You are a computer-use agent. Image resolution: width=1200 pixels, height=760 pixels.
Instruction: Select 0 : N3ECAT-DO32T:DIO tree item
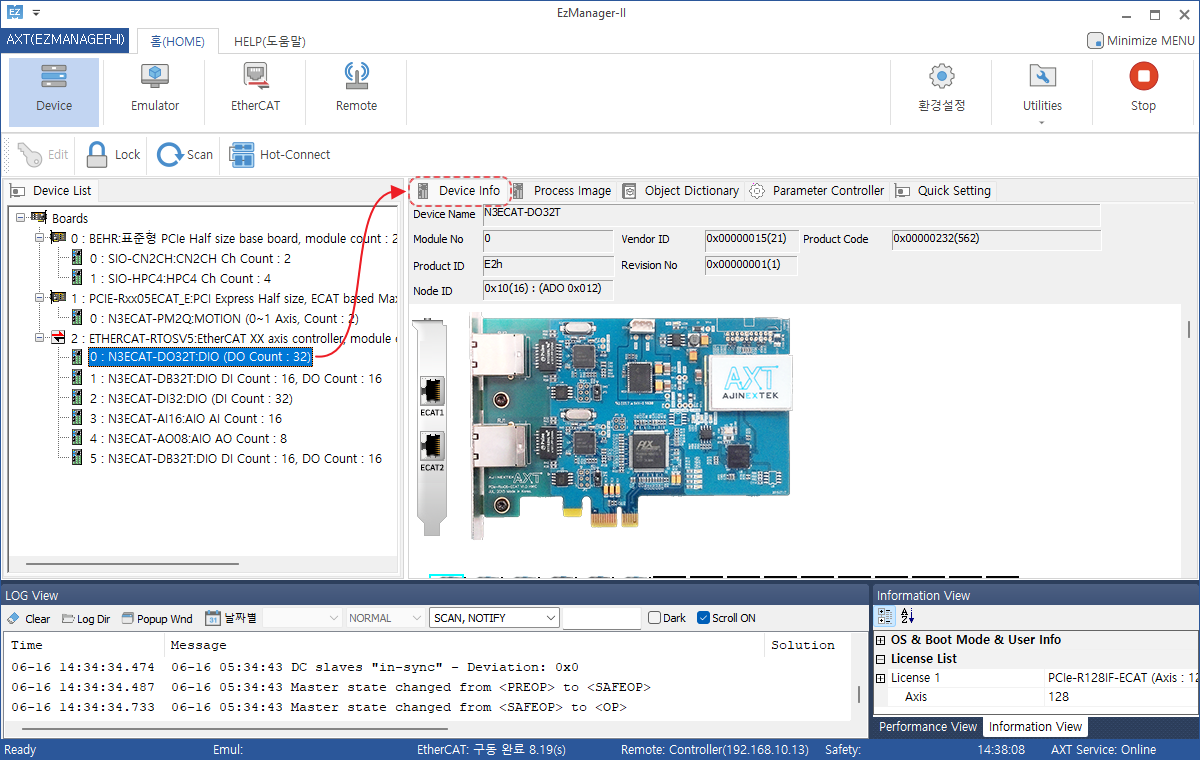pos(200,358)
